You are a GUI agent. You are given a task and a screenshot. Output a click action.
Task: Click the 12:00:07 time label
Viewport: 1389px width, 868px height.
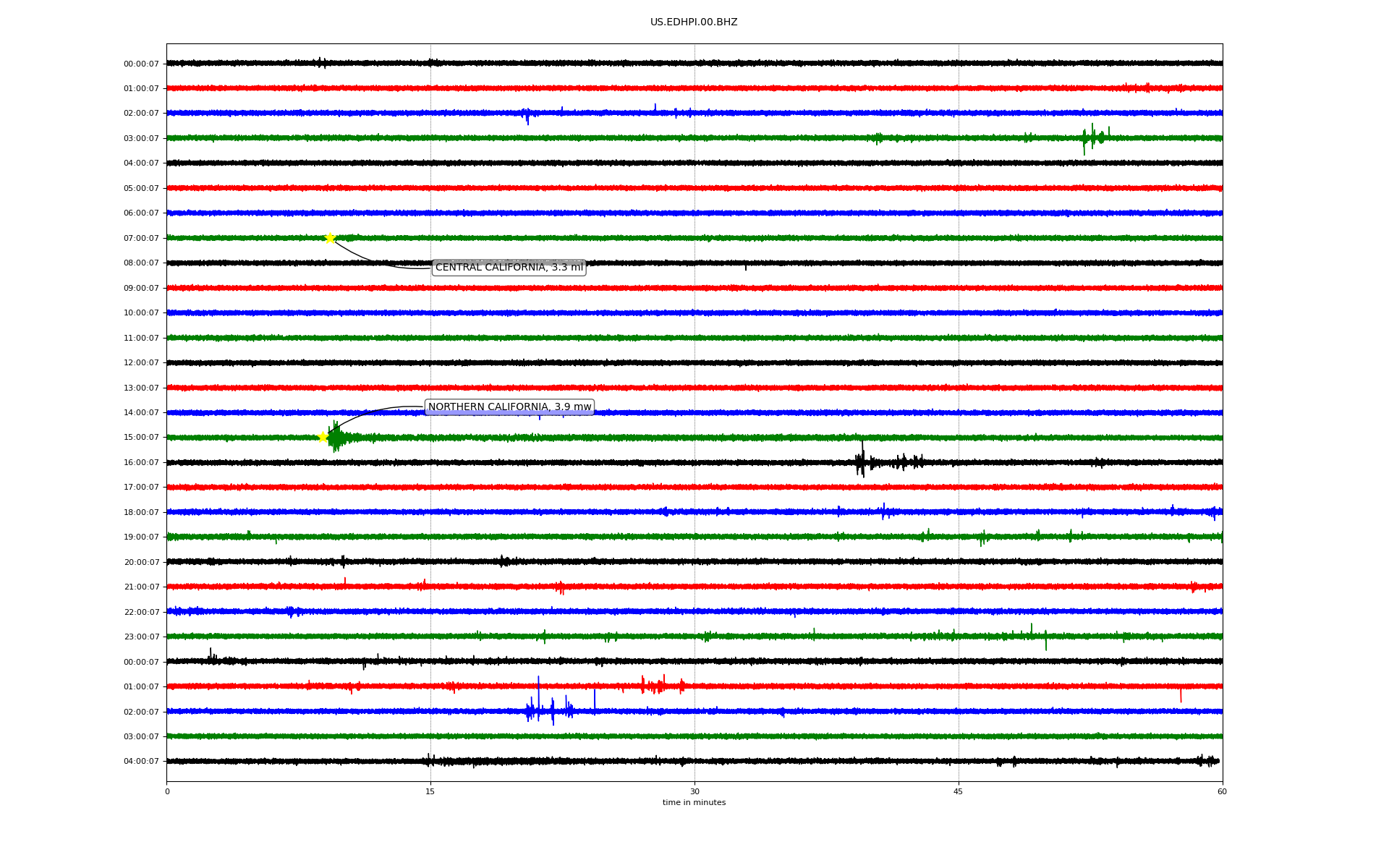pos(141,362)
